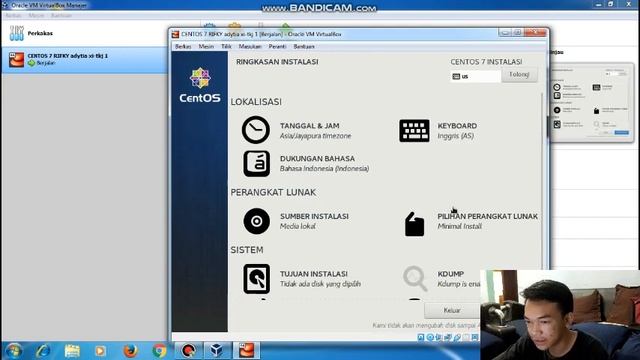Click hard disk activity indicator in VM status bar
Image resolution: width=640 pixels, height=360 pixels.
421,337
